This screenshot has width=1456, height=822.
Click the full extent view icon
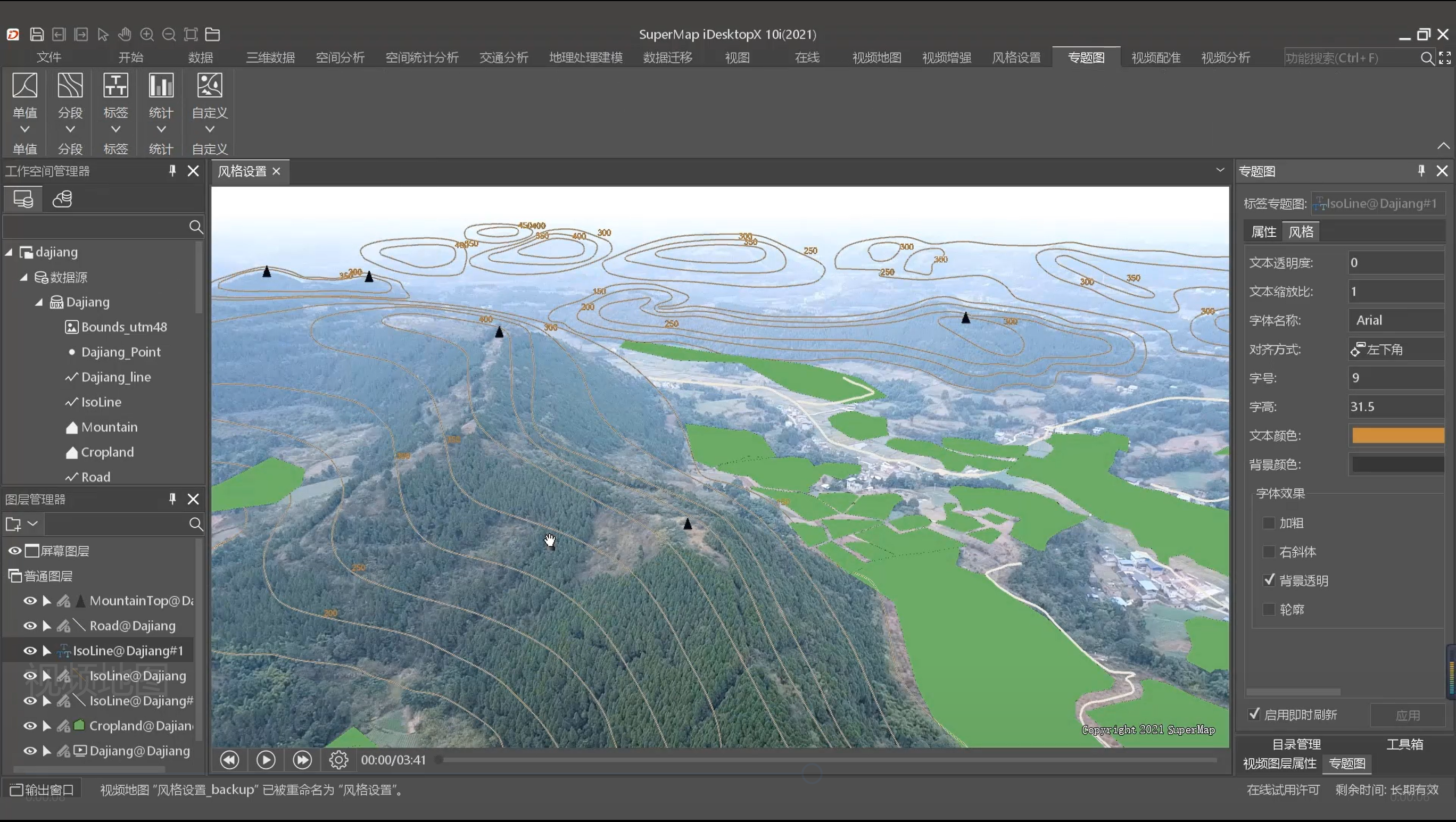coord(191,35)
